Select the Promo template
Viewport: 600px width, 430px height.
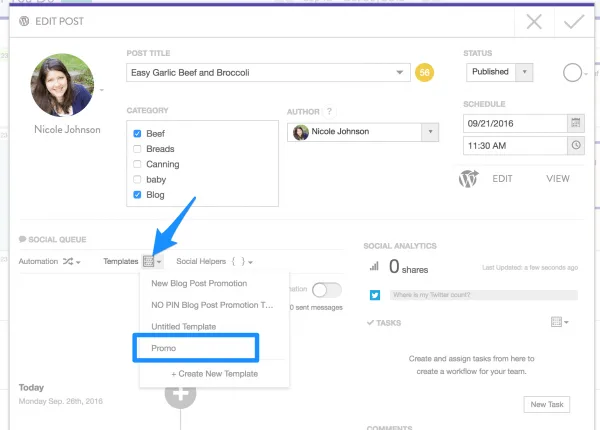tap(163, 348)
